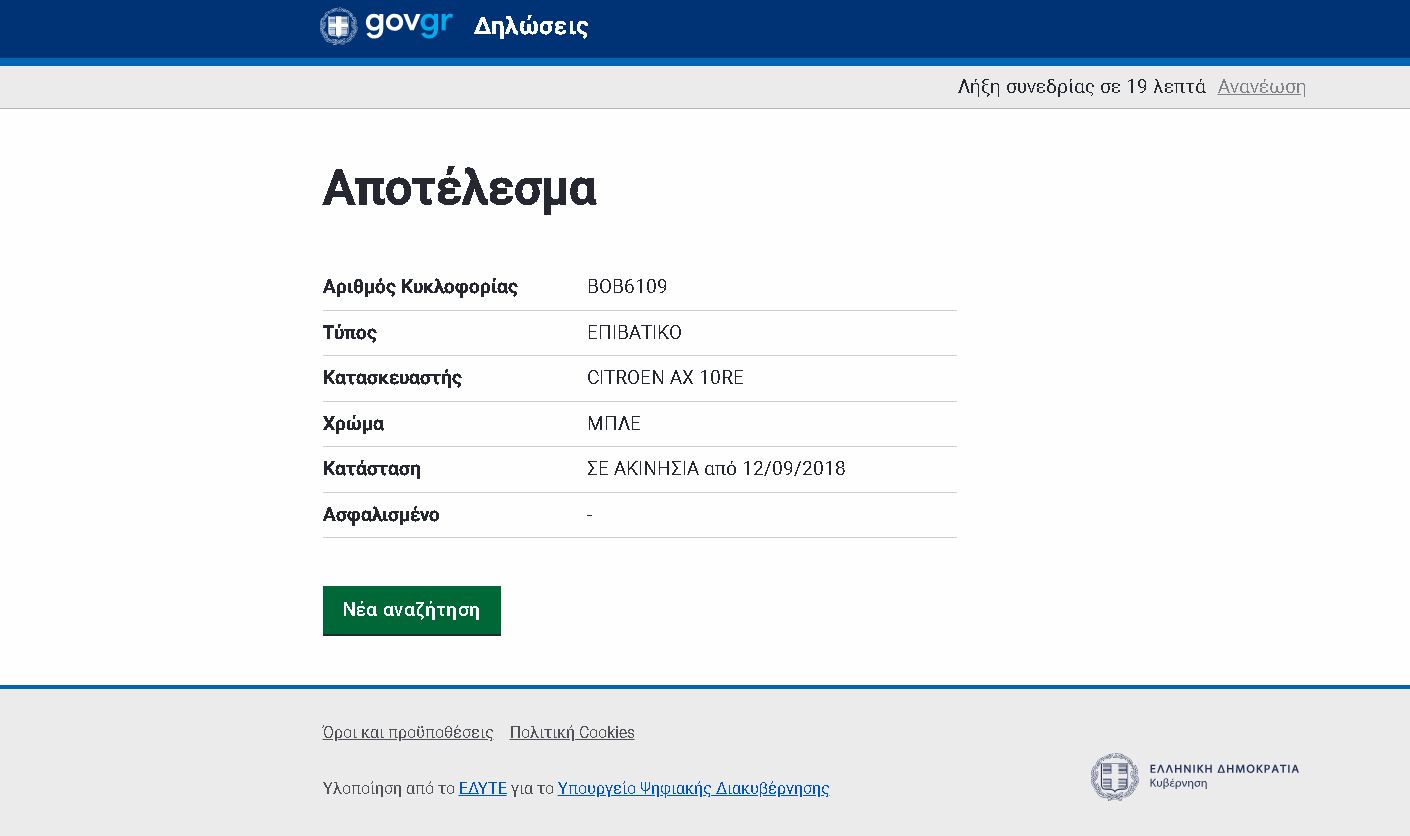Image resolution: width=1410 pixels, height=836 pixels.
Task: Click the Ασφαλισμένο row label
Action: pos(381,515)
